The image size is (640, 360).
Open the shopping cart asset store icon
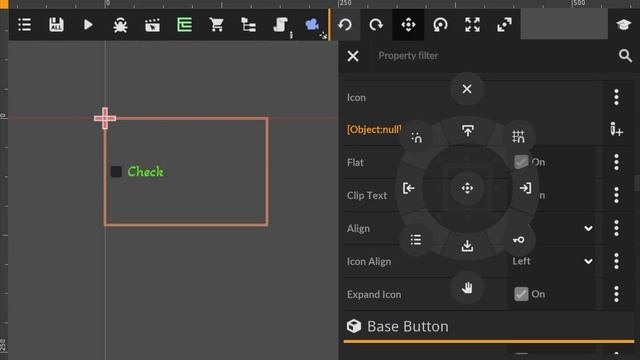coord(216,25)
